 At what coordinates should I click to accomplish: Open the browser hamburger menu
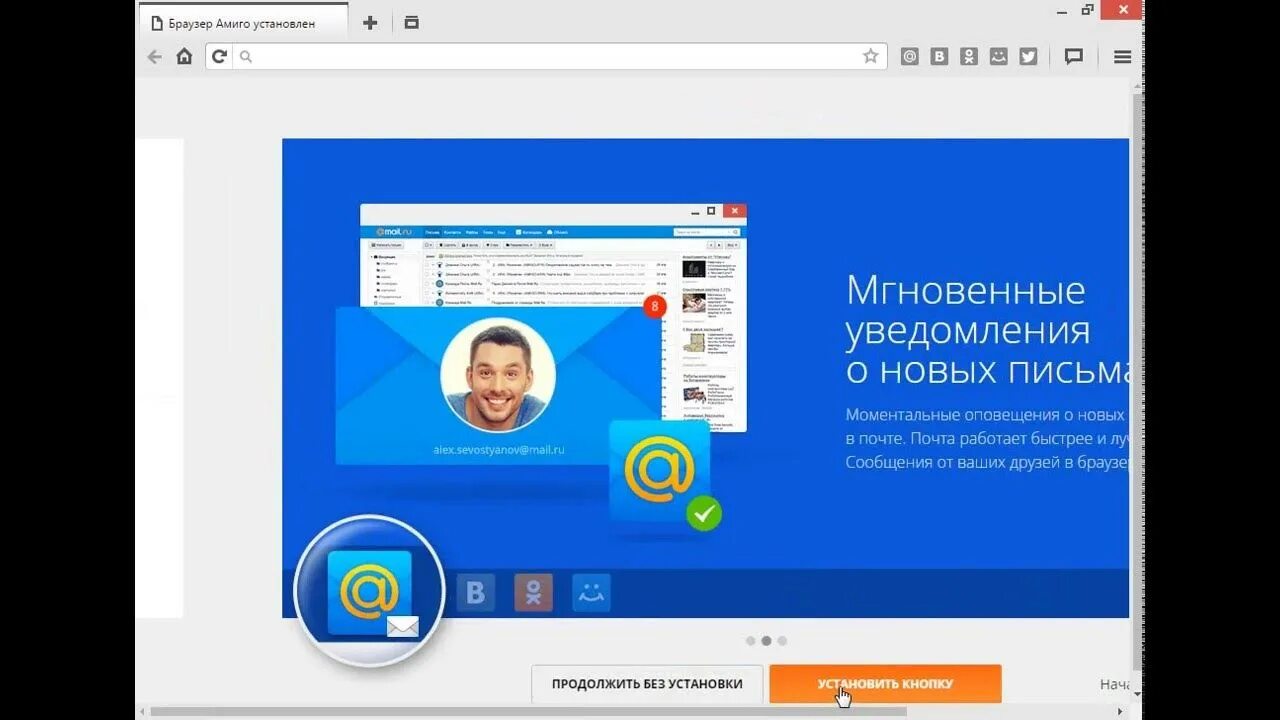(x=1122, y=57)
